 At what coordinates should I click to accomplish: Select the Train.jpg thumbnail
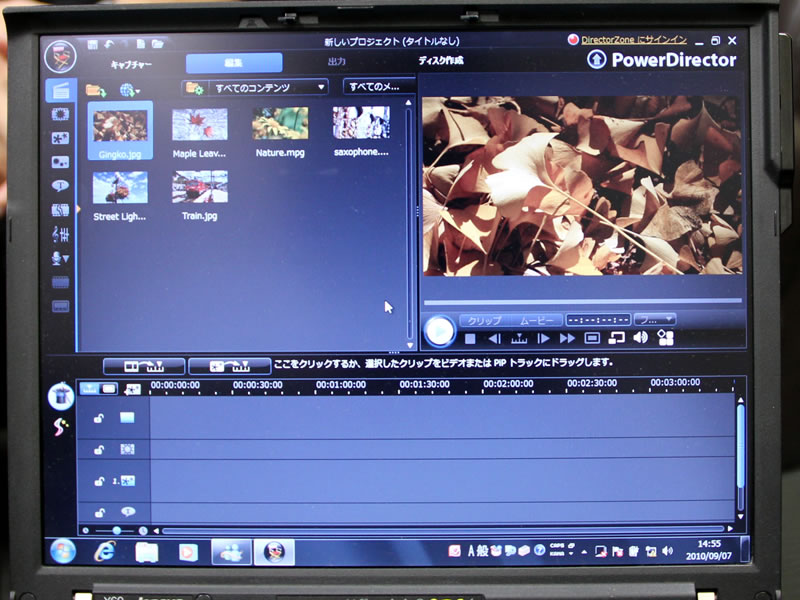[x=200, y=188]
